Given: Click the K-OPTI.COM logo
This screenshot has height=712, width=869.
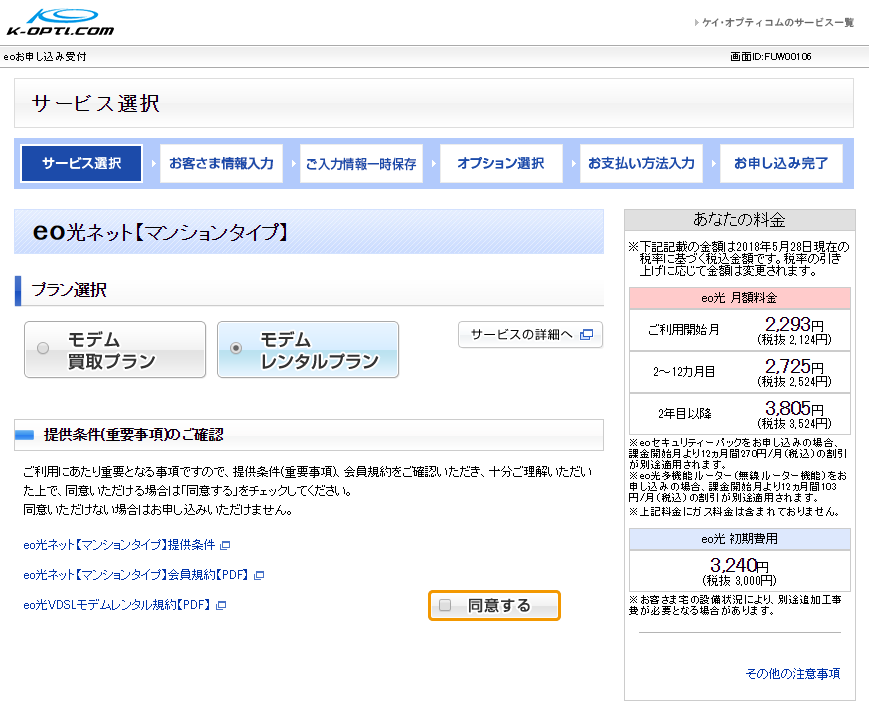Looking at the screenshot, I should (x=60, y=22).
